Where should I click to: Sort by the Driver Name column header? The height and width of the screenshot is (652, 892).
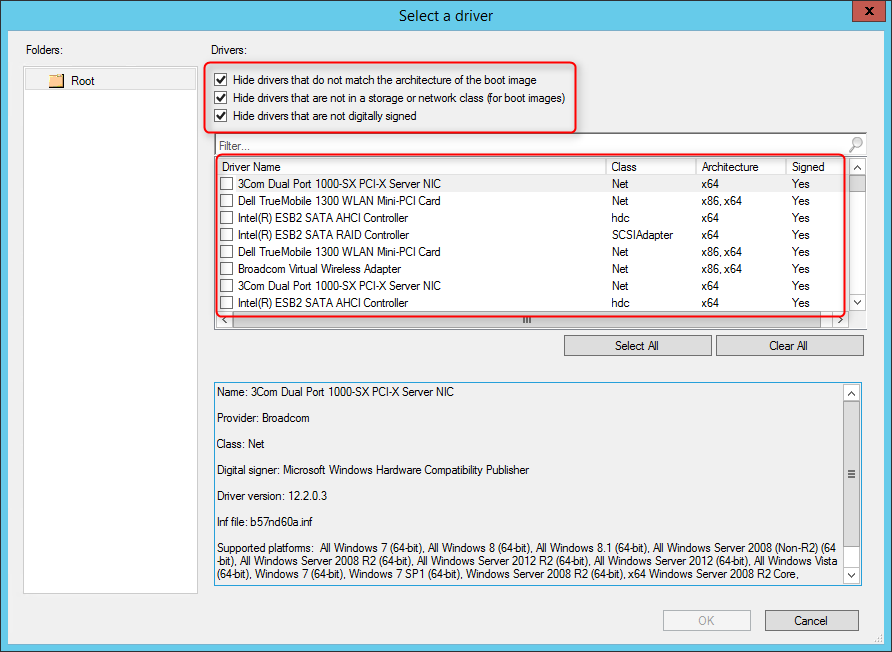coord(412,167)
